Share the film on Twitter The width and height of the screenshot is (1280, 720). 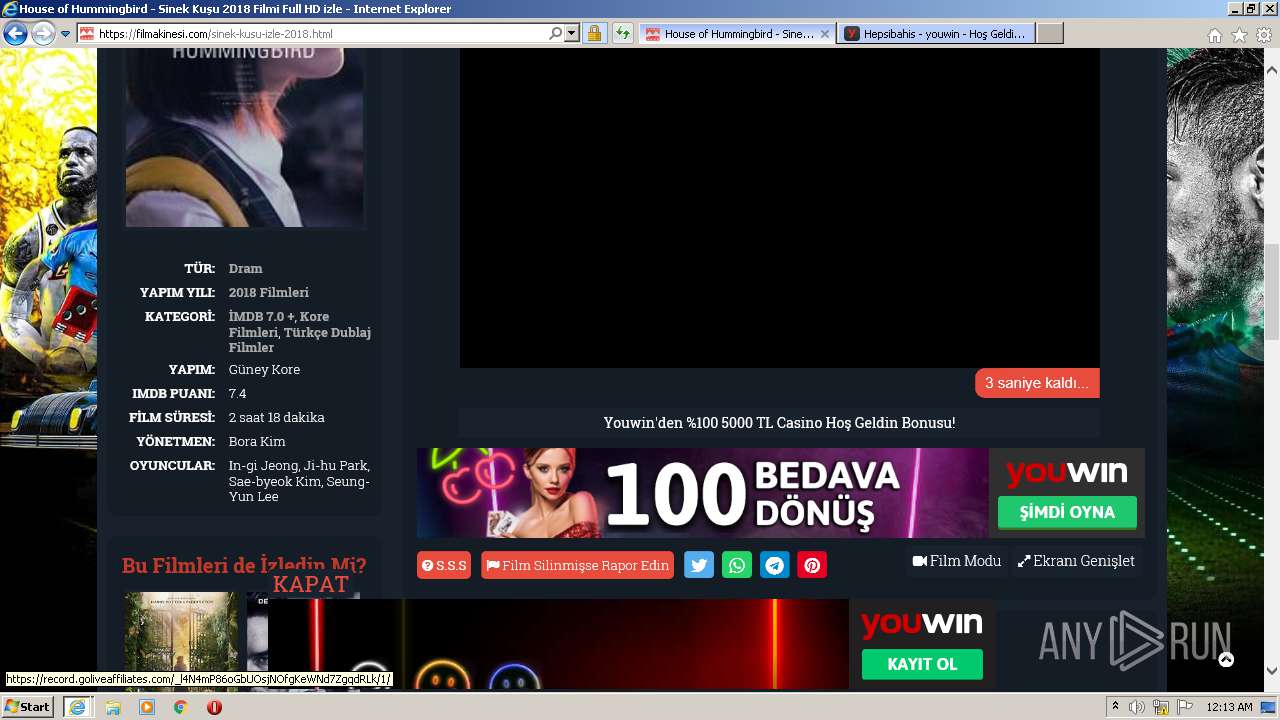click(699, 565)
